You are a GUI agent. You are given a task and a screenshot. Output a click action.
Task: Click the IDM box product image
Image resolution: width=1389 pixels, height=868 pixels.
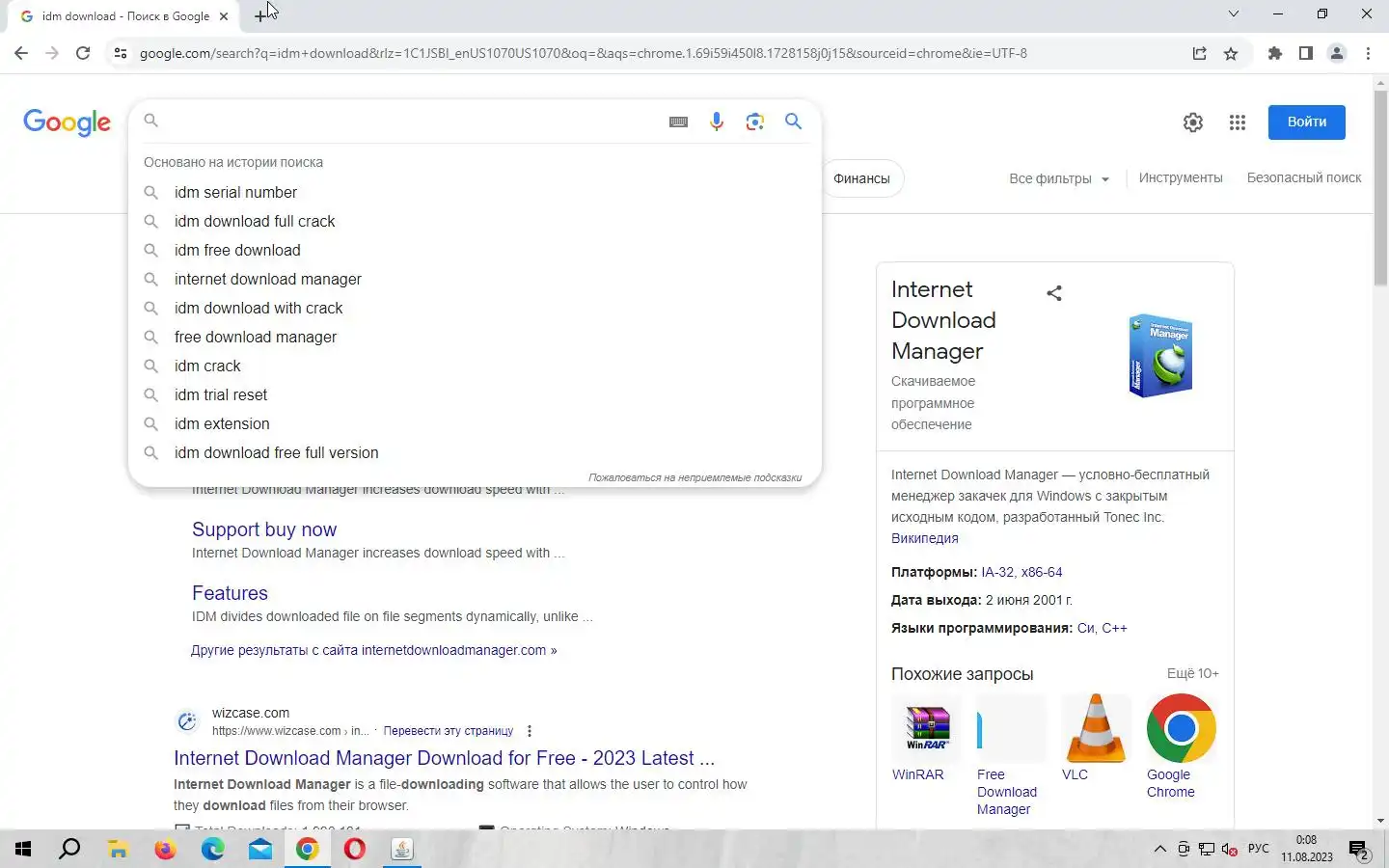(1160, 355)
